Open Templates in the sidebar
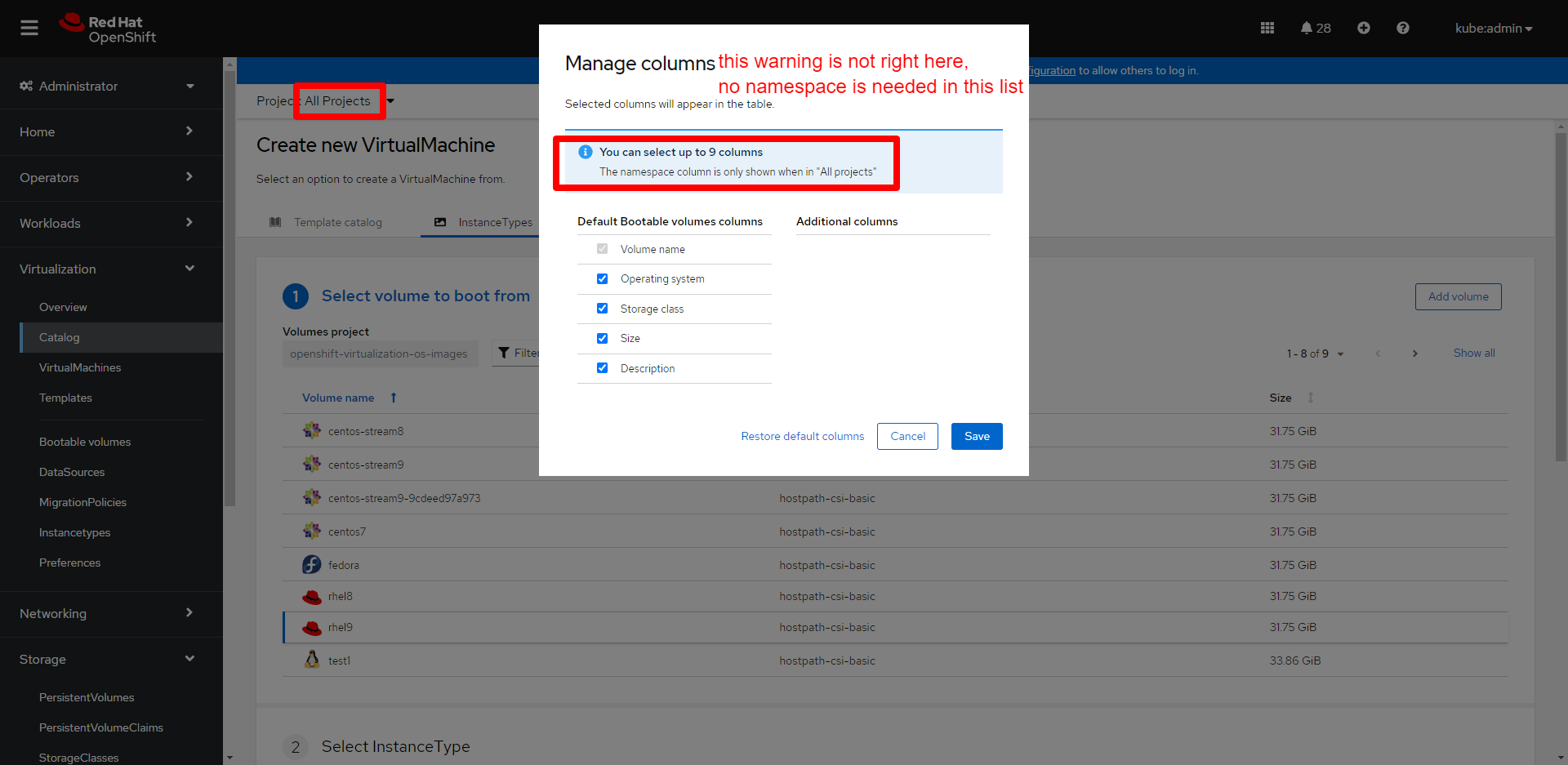 (65, 398)
